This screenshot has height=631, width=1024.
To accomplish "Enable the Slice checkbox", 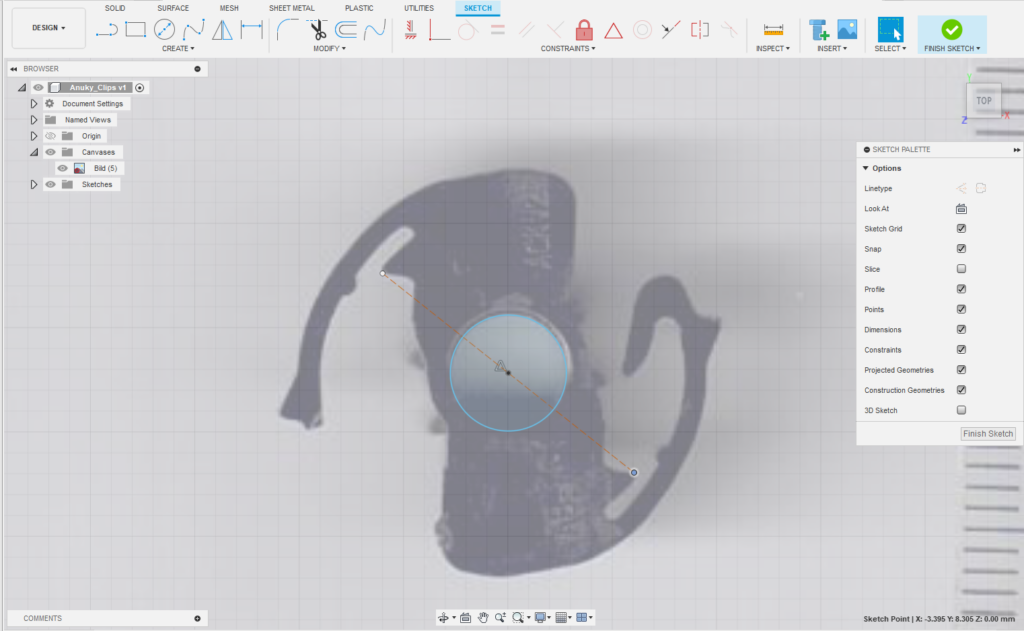I will coord(961,269).
